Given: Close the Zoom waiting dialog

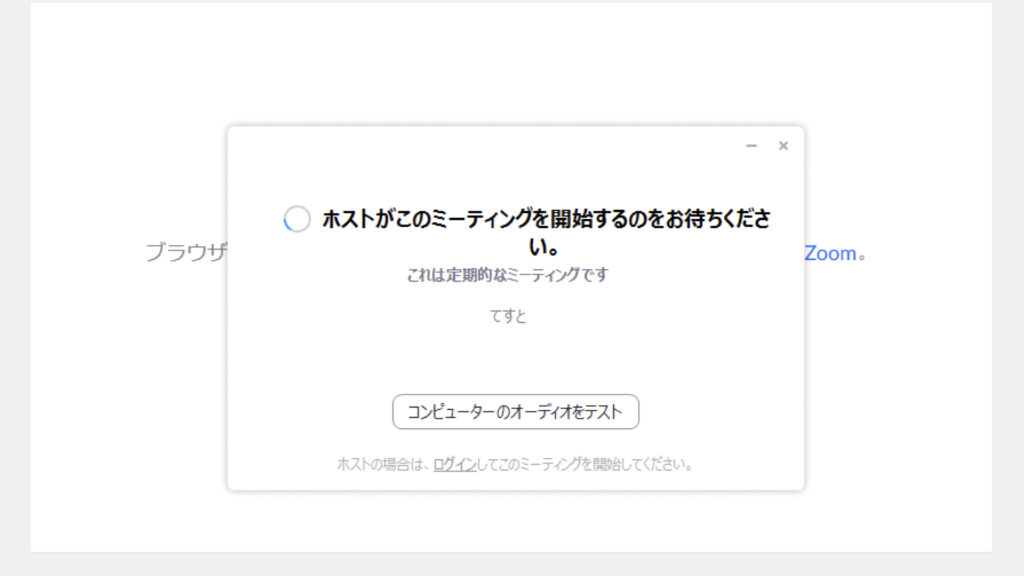Looking at the screenshot, I should [x=783, y=146].
